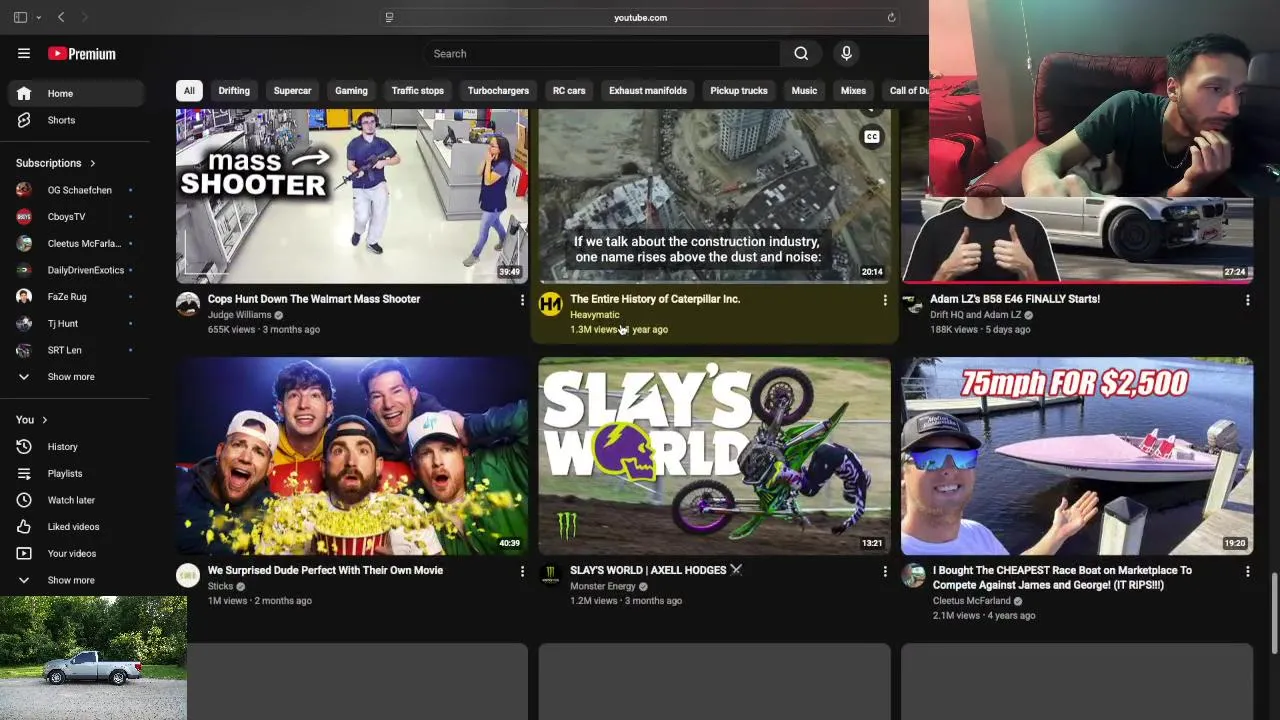Open FaZe Rug channel subscription

coord(76,297)
